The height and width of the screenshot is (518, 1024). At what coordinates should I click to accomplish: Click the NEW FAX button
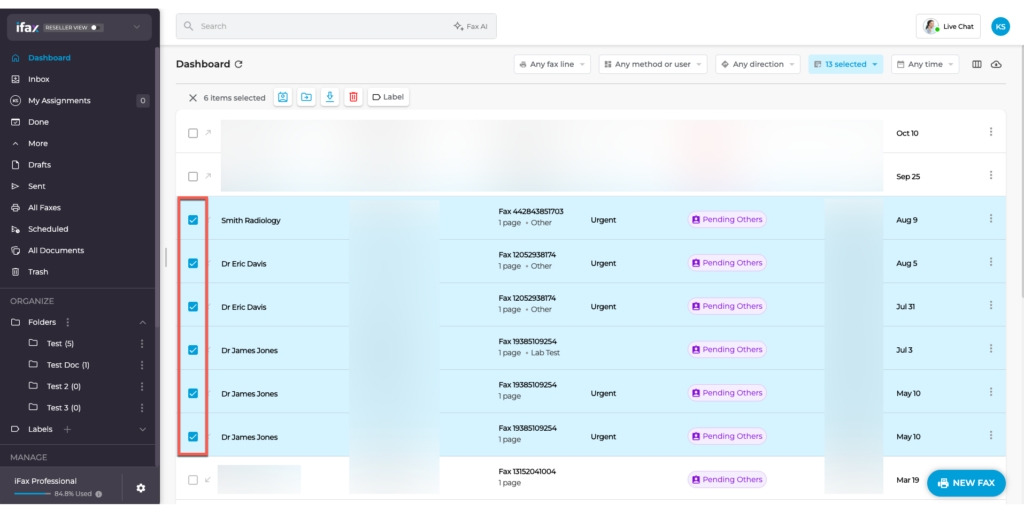click(x=965, y=483)
